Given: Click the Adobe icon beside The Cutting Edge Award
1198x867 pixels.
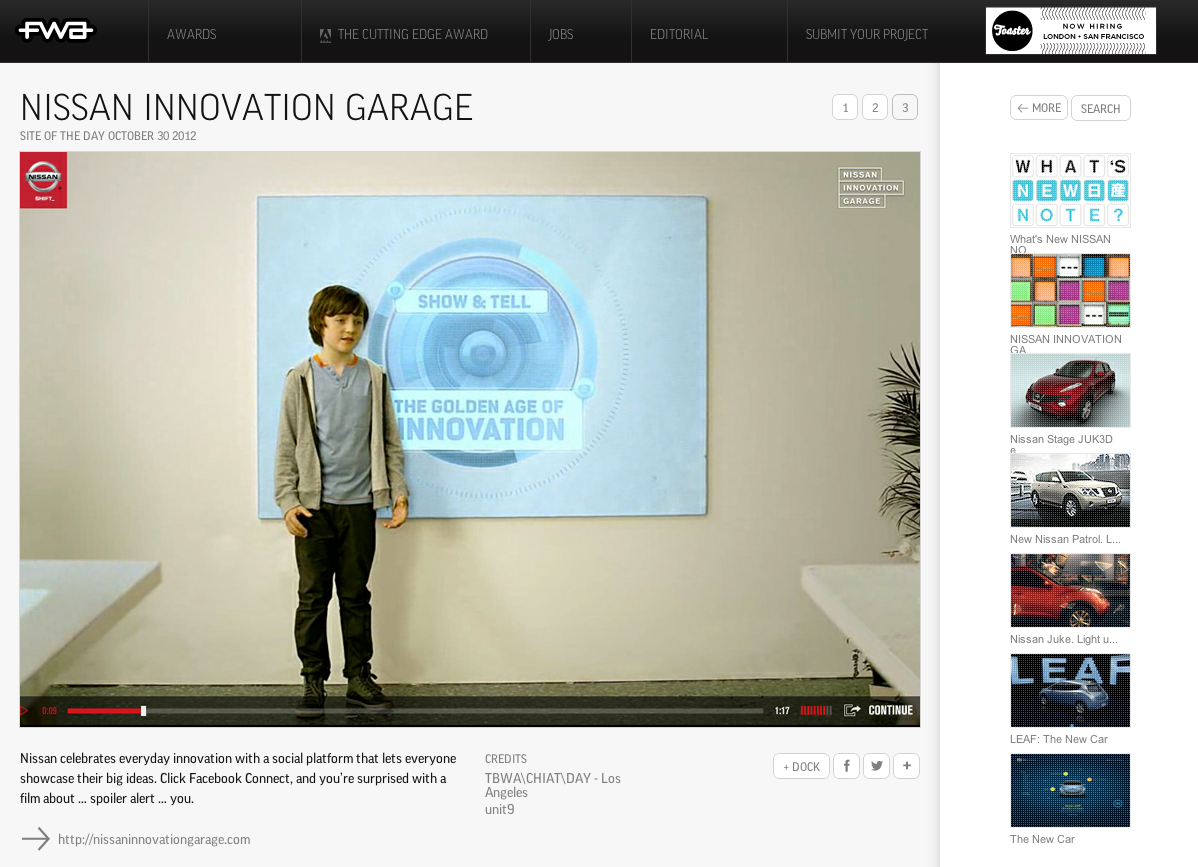Looking at the screenshot, I should pos(325,34).
